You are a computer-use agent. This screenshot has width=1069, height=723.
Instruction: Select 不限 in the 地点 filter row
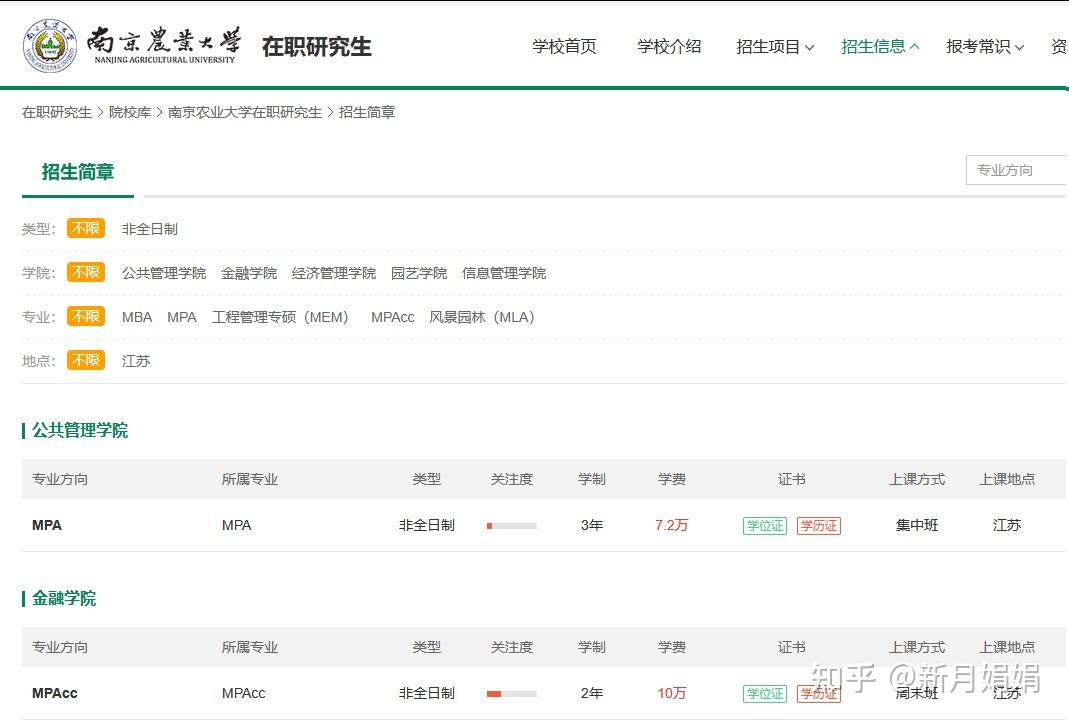(86, 359)
